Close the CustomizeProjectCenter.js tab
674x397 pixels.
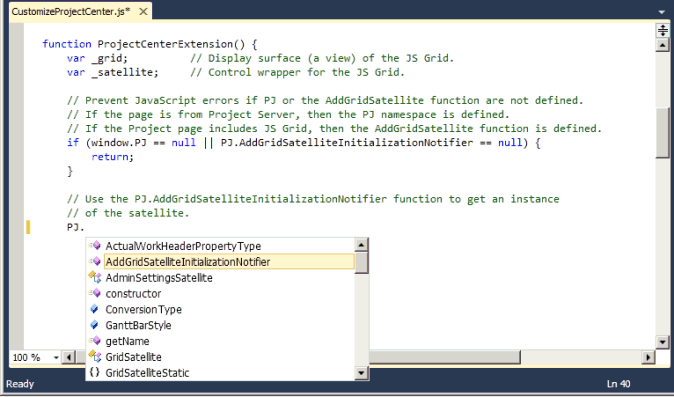pos(143,12)
